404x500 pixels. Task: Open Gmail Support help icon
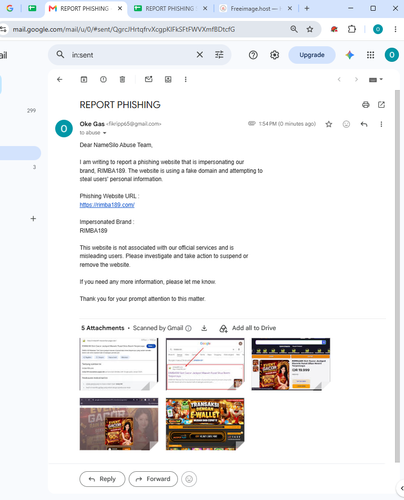(253, 55)
